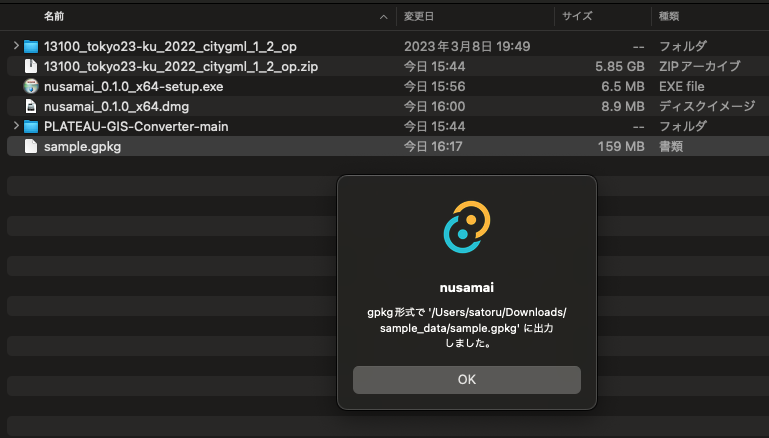Click the blue folder icon of 13100_tokyo23-ku_2022_citygml_1_2_op
This screenshot has height=438, width=769.
[x=31, y=47]
